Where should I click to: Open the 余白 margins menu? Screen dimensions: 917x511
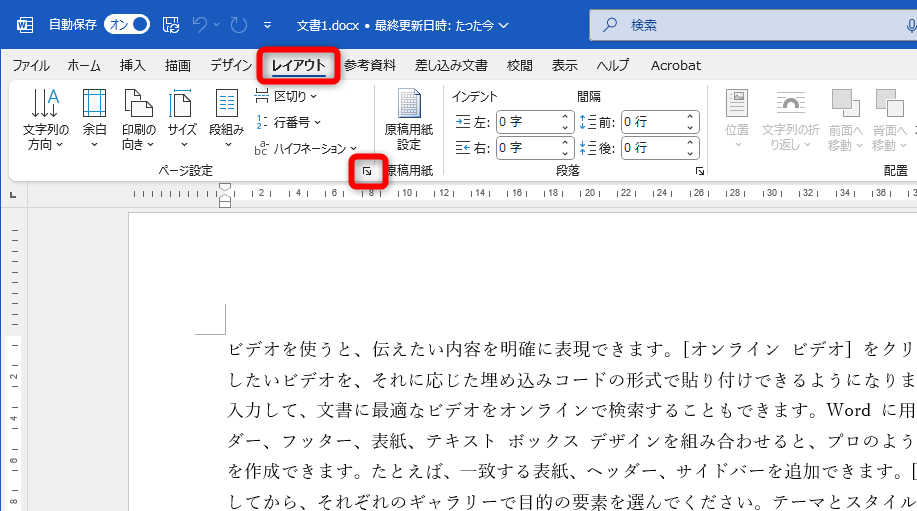pos(94,119)
